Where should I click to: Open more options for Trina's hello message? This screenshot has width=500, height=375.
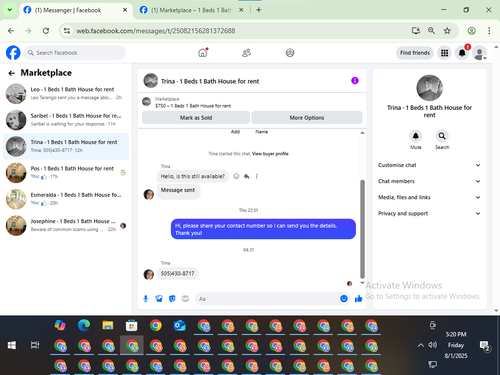pyautogui.click(x=257, y=176)
